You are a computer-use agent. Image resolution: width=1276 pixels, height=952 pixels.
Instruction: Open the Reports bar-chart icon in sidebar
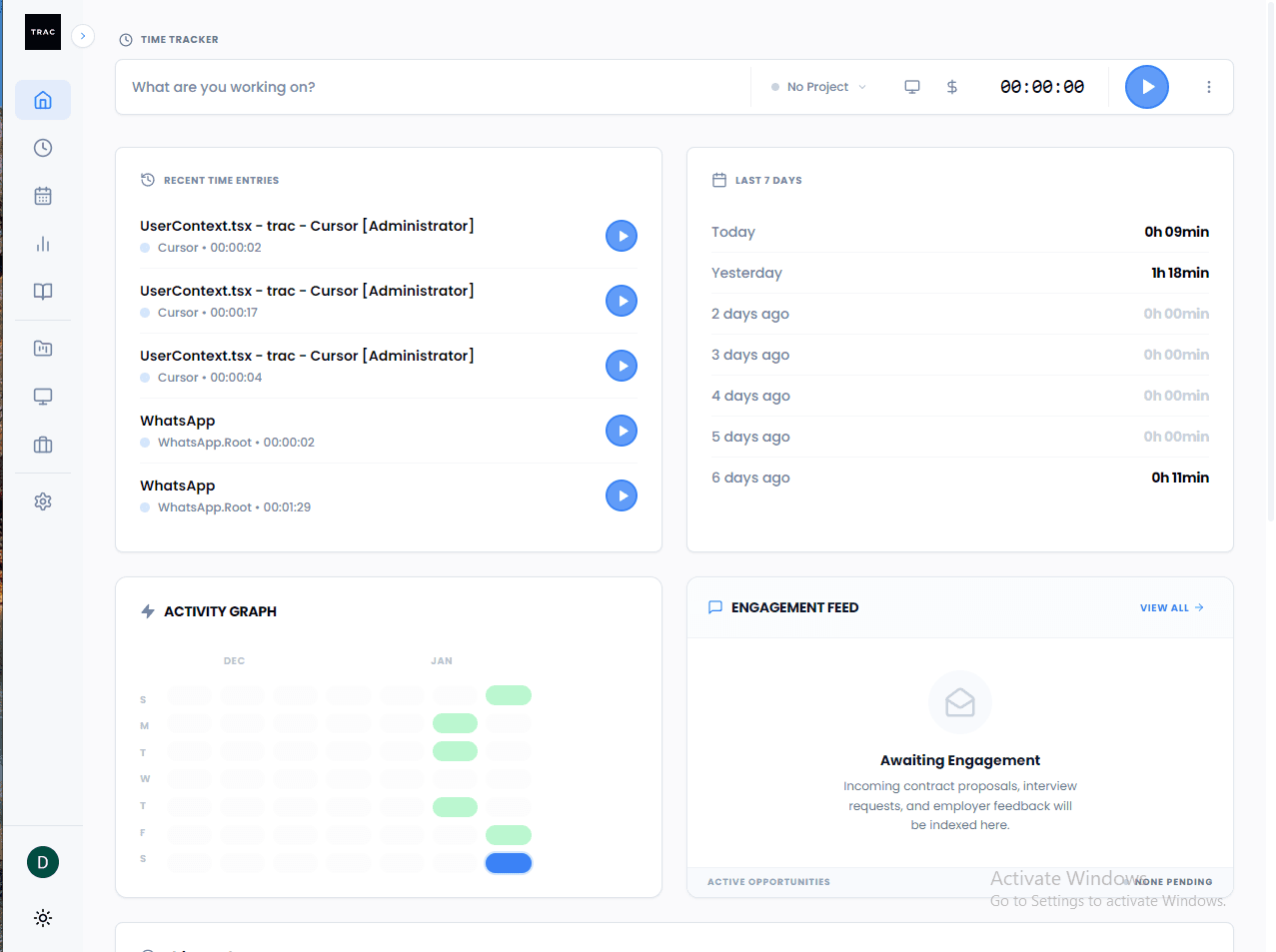43,243
